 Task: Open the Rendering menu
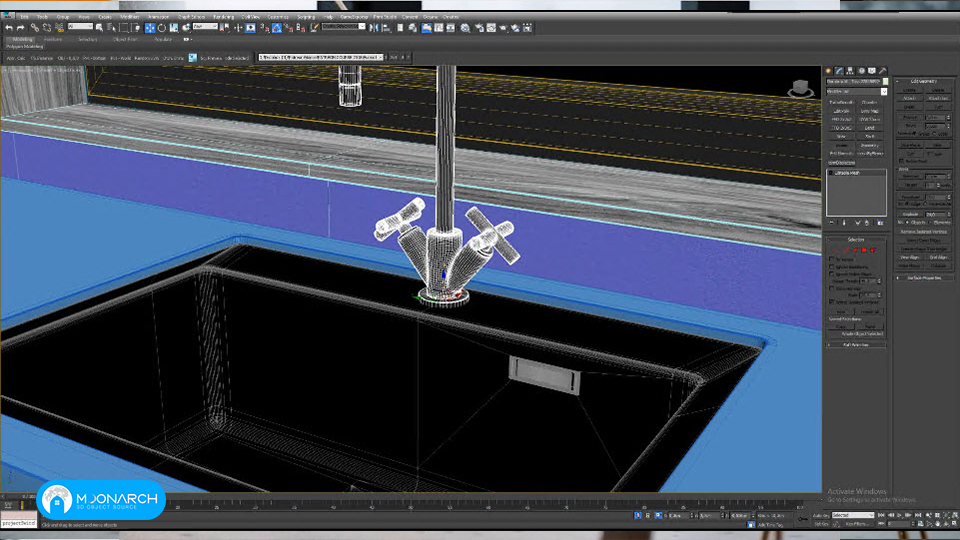(223, 17)
